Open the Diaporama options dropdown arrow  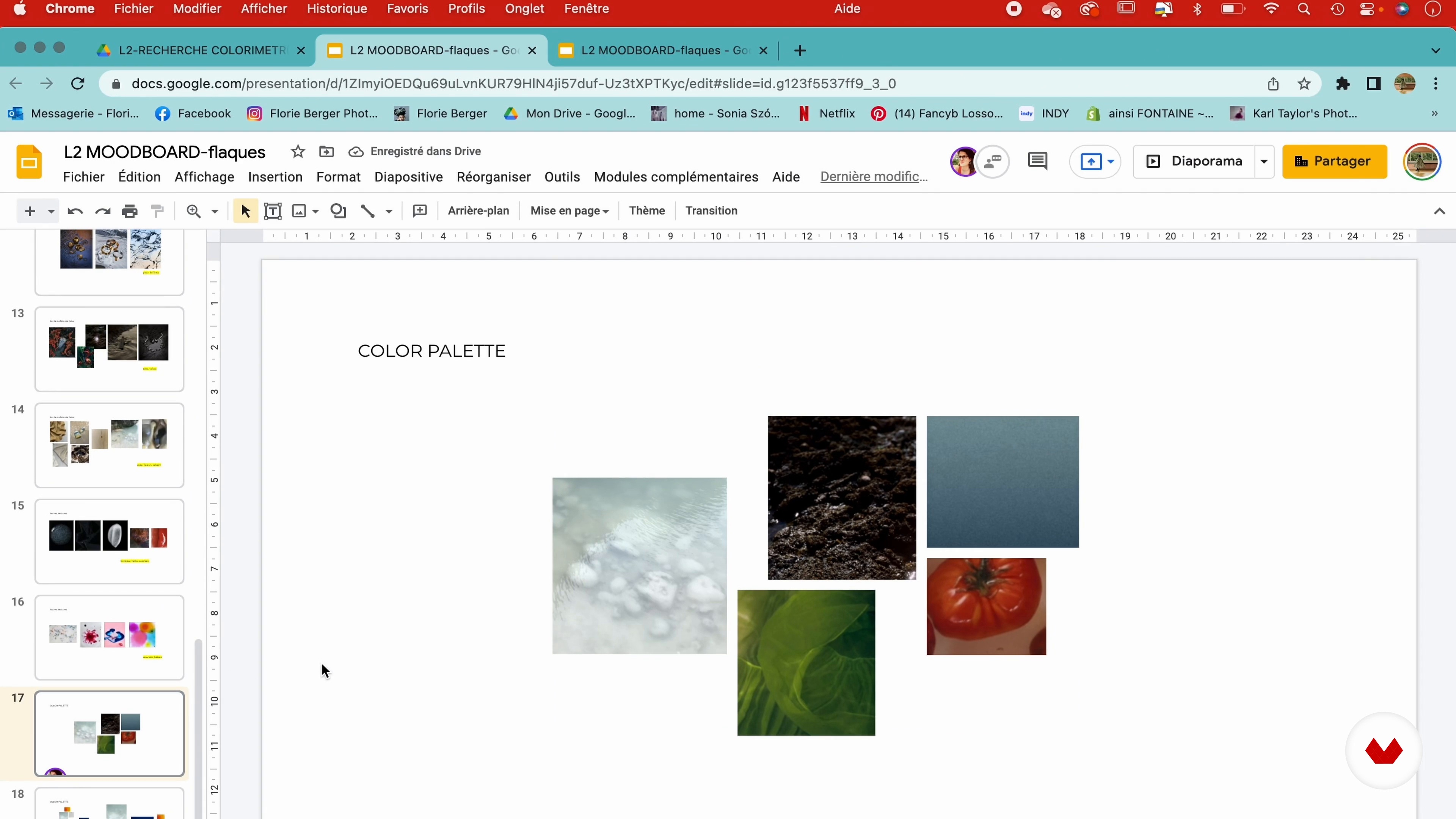point(1264,162)
